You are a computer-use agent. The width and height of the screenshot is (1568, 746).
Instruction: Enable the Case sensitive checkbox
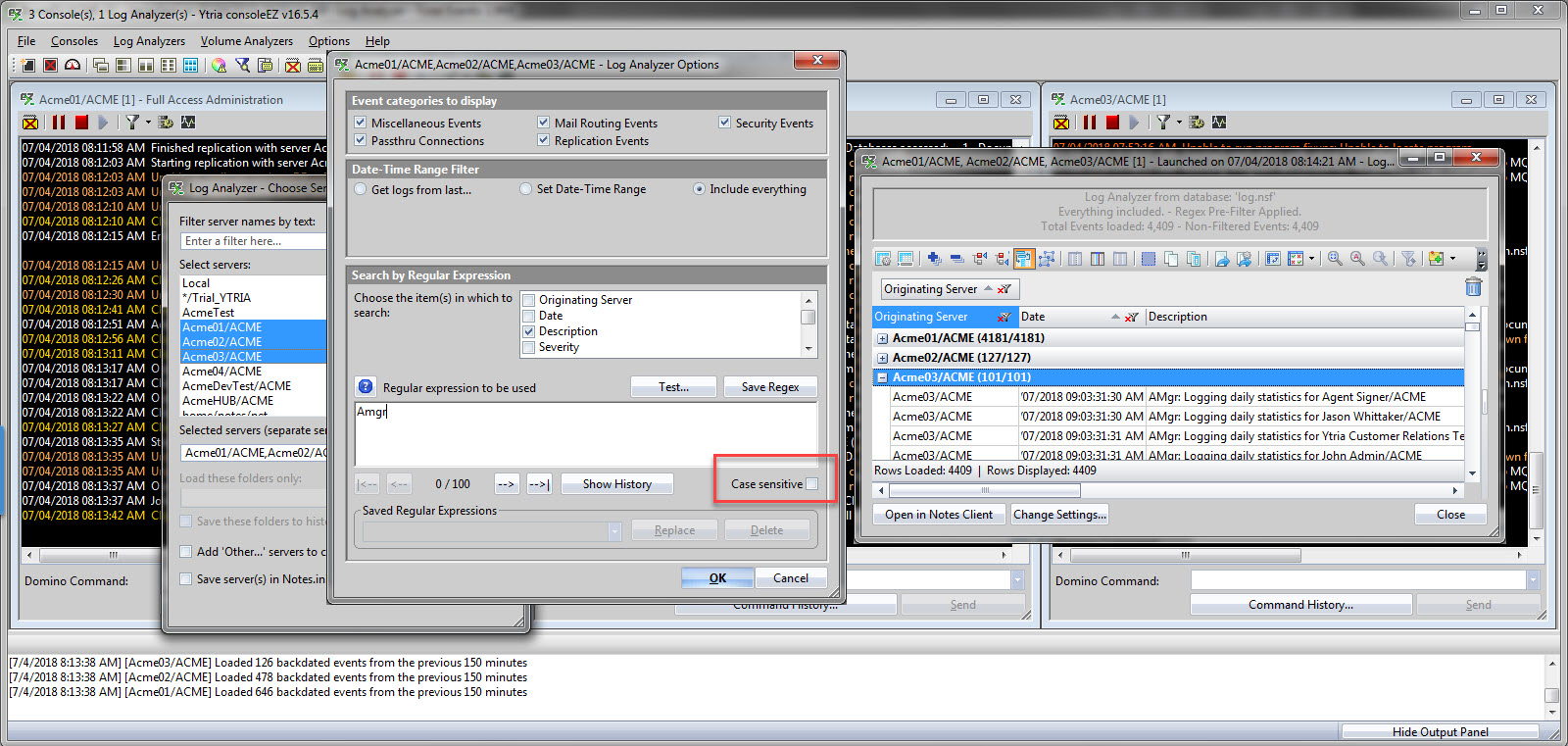tap(811, 483)
